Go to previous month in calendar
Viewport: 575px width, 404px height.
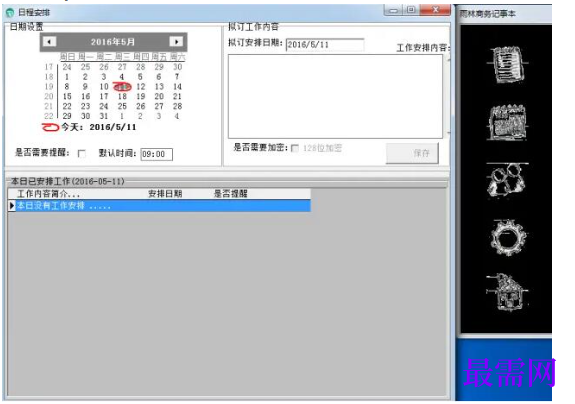coord(50,41)
